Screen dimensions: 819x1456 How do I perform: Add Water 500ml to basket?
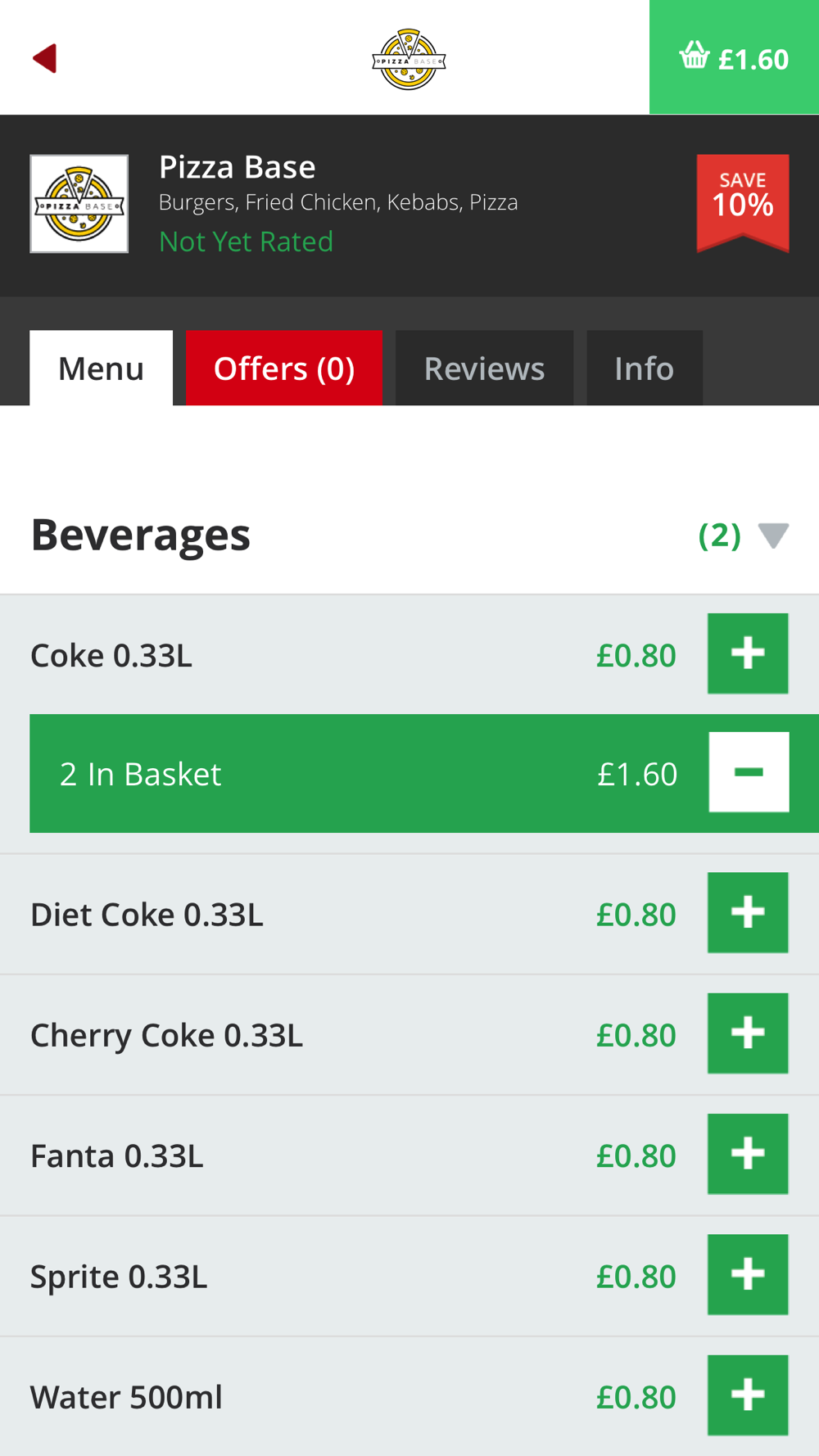point(748,1395)
